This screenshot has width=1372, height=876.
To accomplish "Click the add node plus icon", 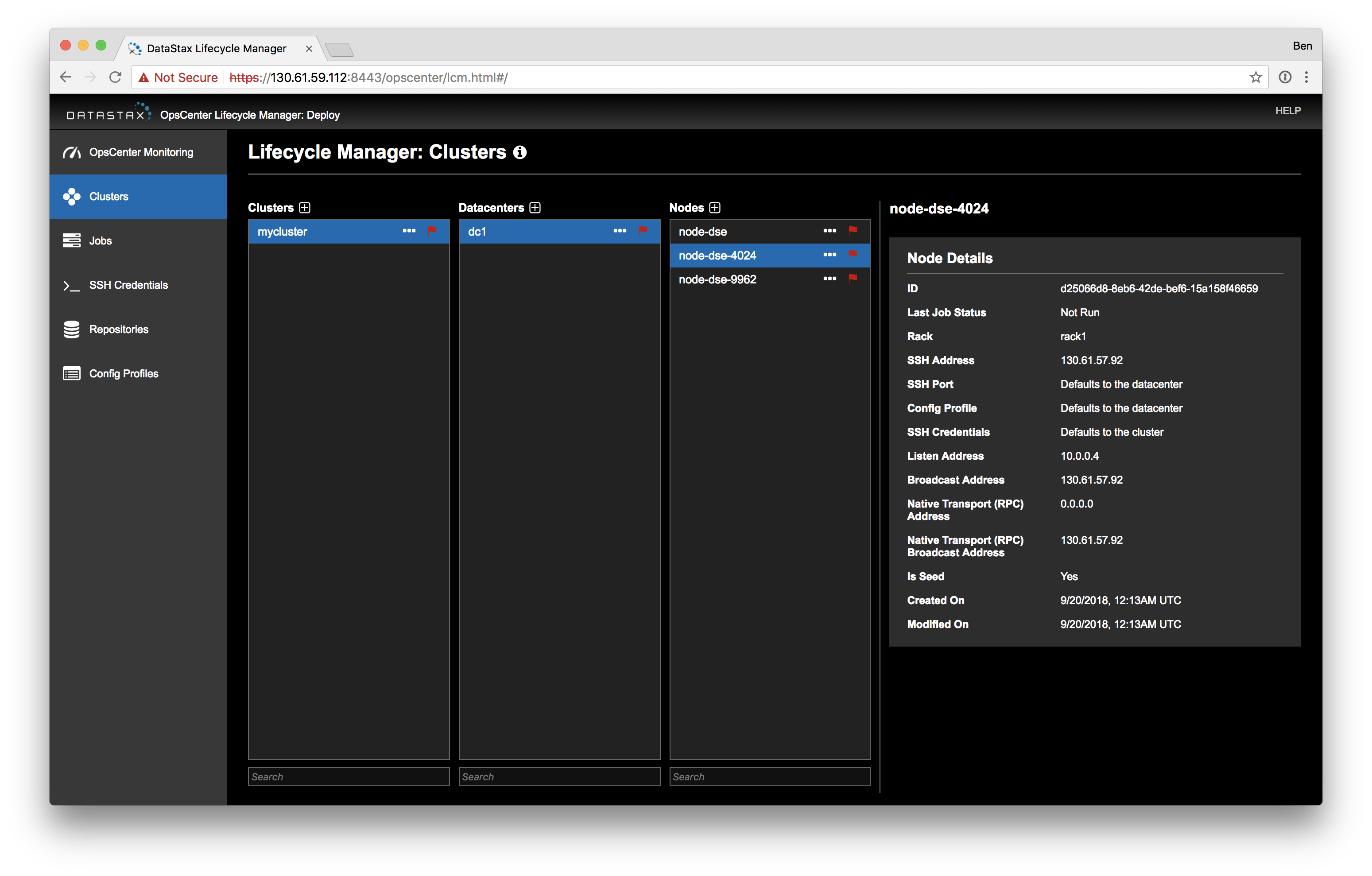I will pos(714,207).
